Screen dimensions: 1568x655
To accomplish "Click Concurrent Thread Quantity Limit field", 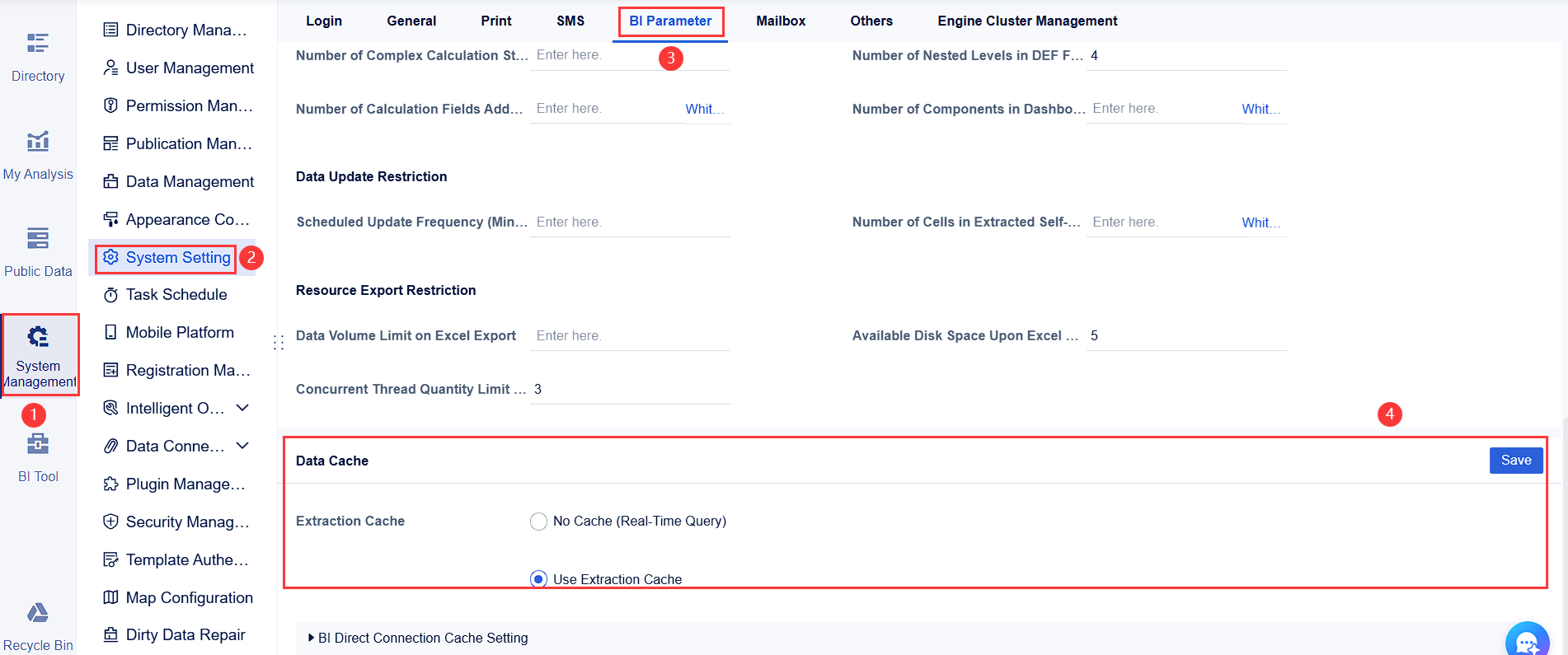I will pos(630,389).
